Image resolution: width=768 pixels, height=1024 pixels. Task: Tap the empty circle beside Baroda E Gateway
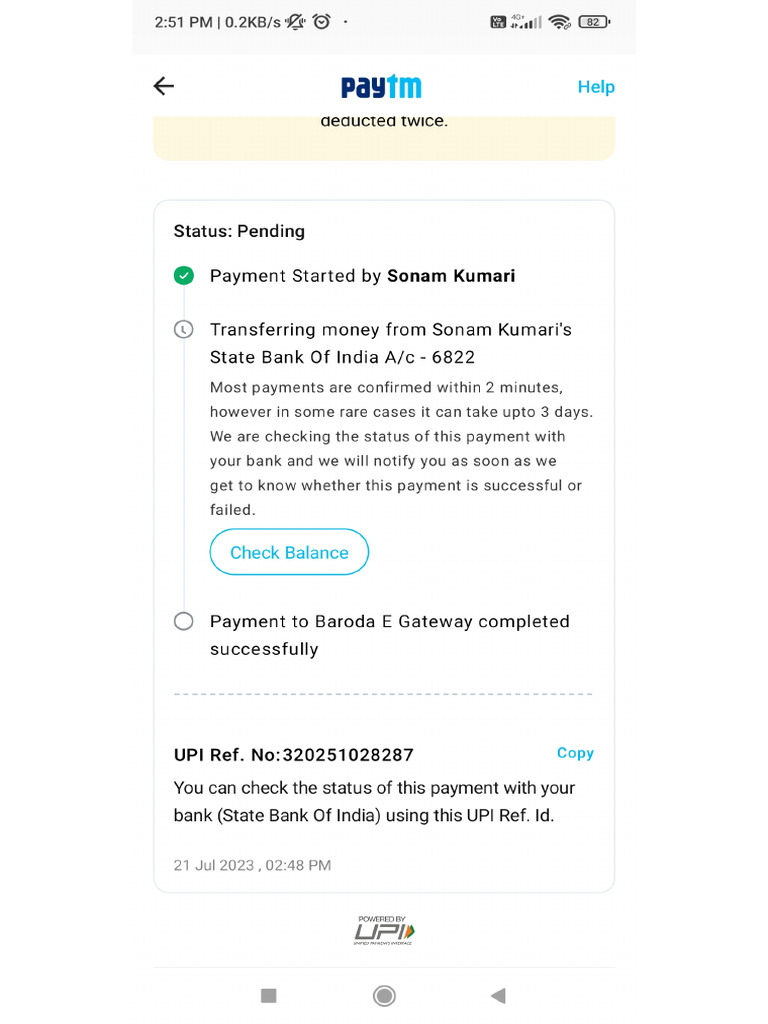tap(184, 621)
